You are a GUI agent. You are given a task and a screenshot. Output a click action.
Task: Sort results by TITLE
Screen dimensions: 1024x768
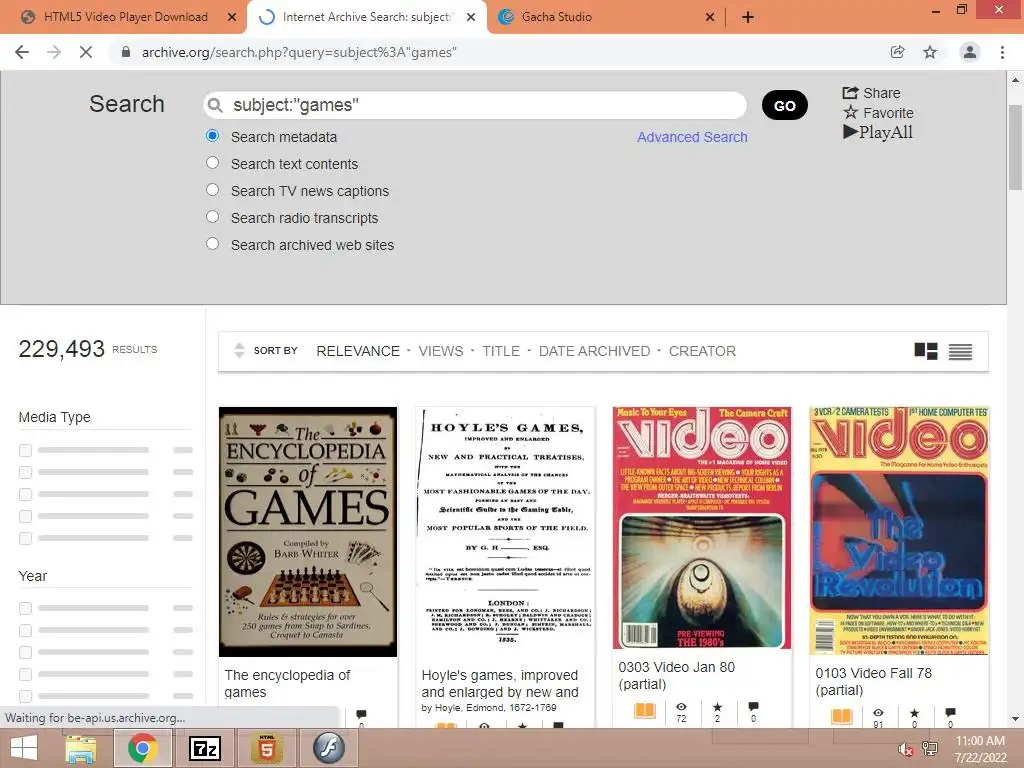pos(501,351)
